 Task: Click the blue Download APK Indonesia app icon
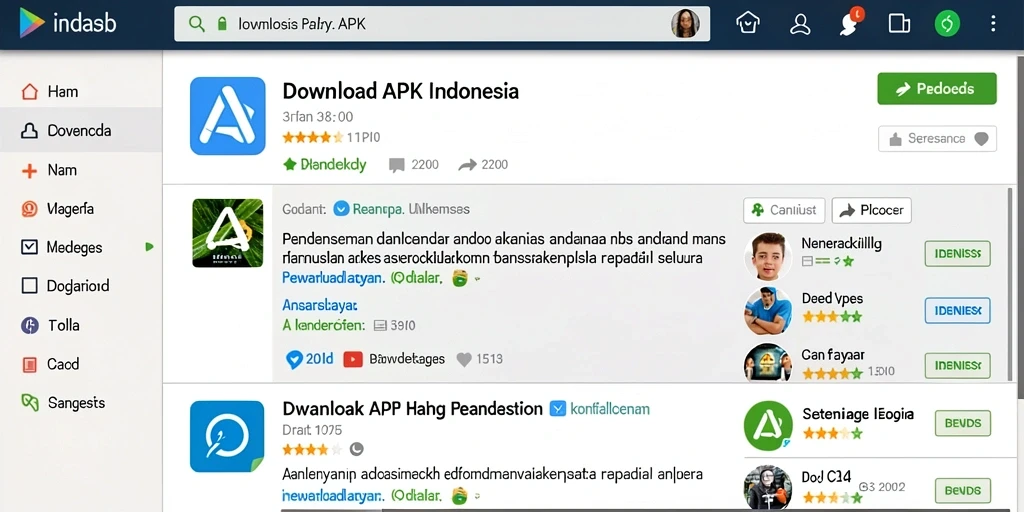tap(227, 116)
